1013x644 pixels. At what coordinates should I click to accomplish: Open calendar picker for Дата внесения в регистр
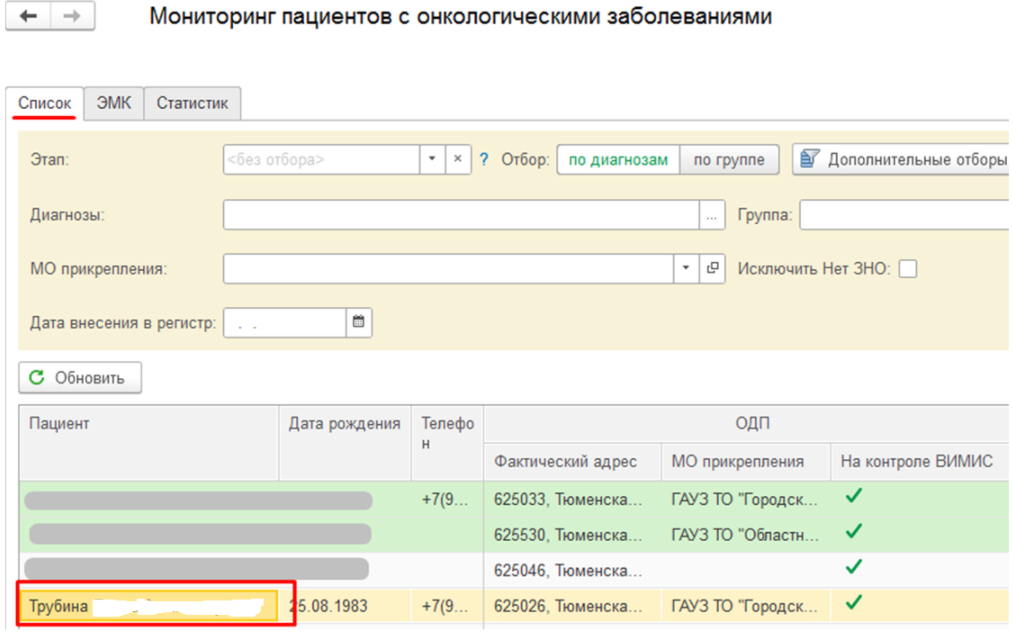pos(359,322)
